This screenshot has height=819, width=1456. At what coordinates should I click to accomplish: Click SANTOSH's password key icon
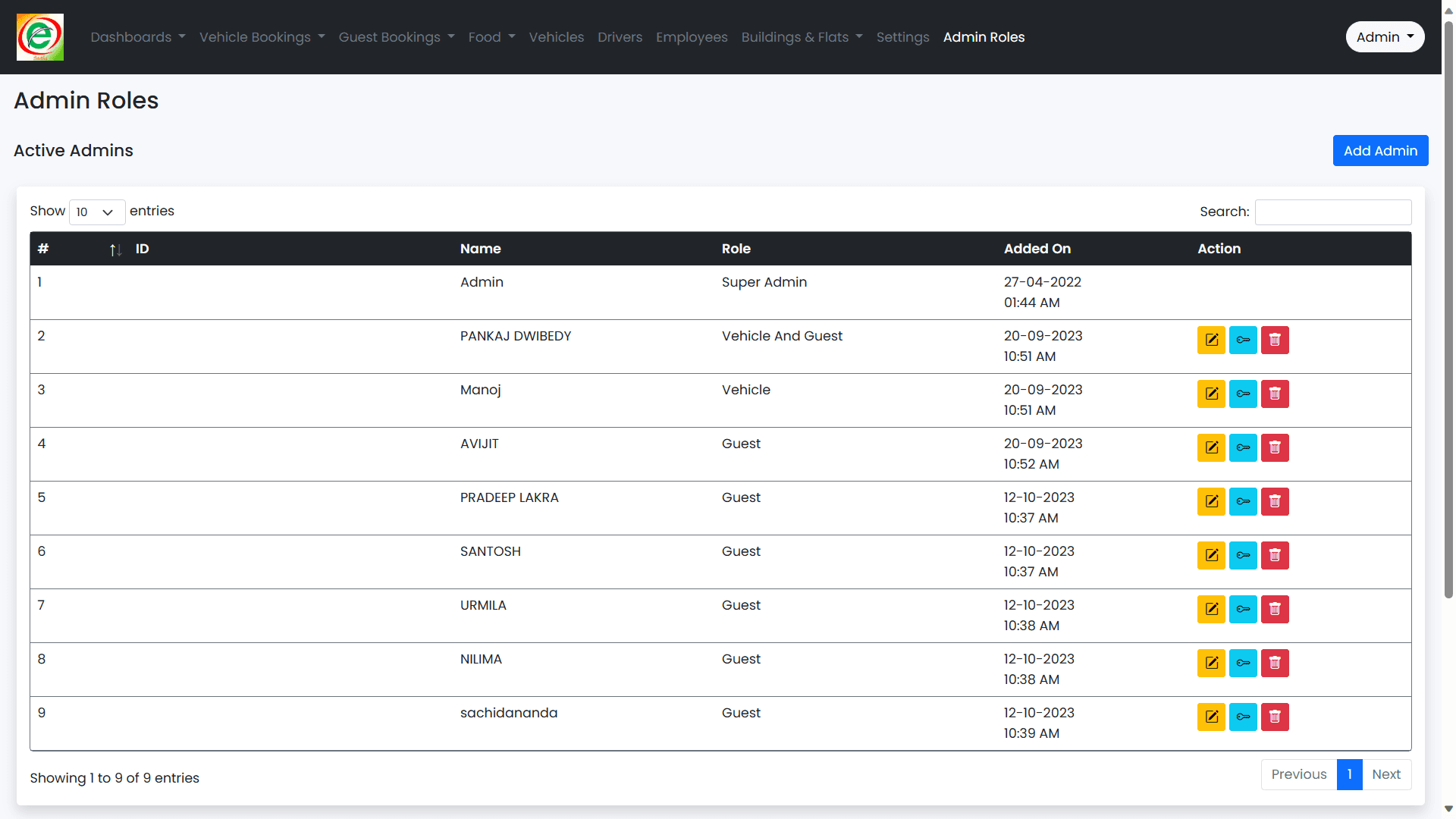click(1243, 555)
